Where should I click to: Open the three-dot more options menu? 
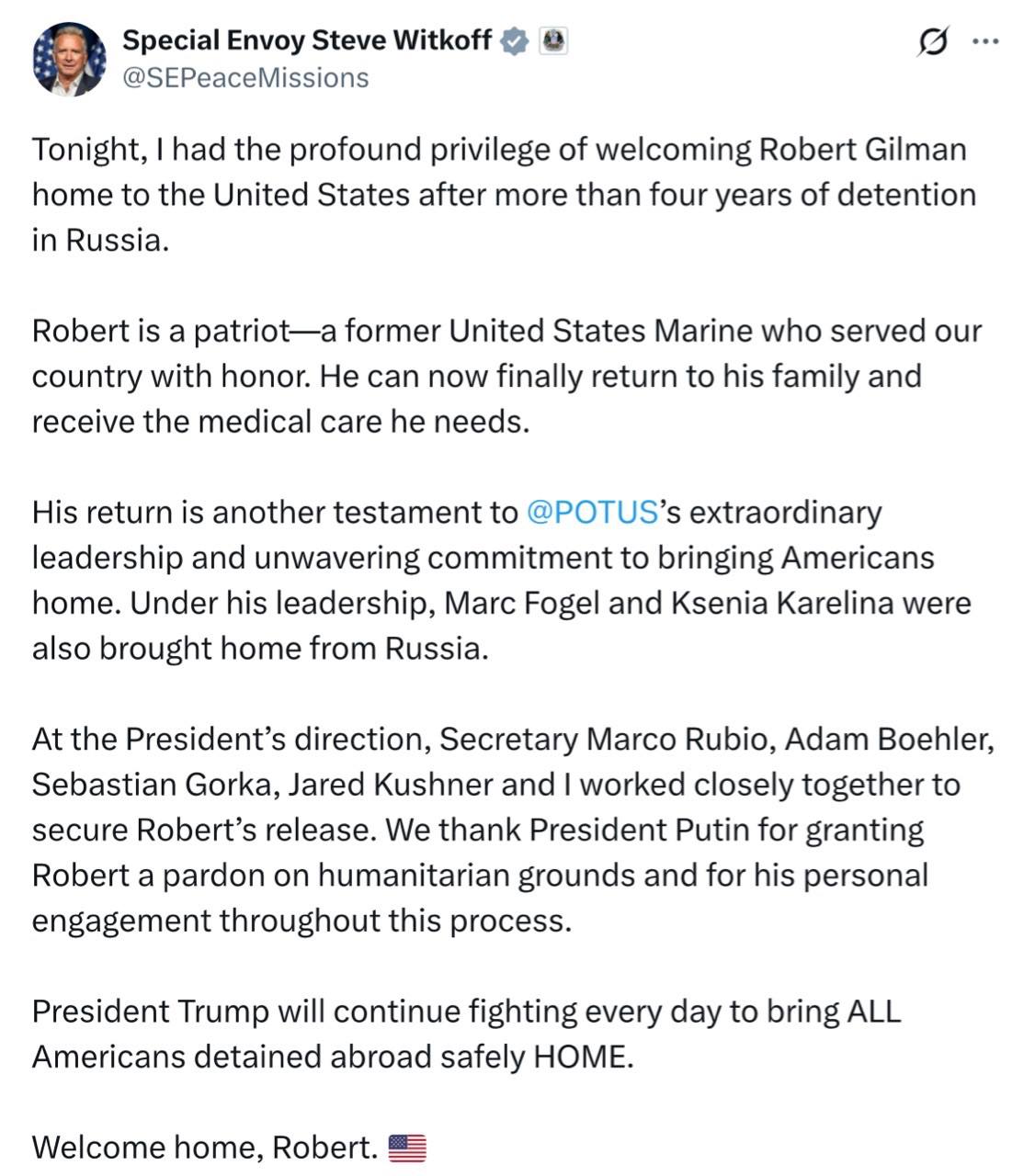(985, 41)
